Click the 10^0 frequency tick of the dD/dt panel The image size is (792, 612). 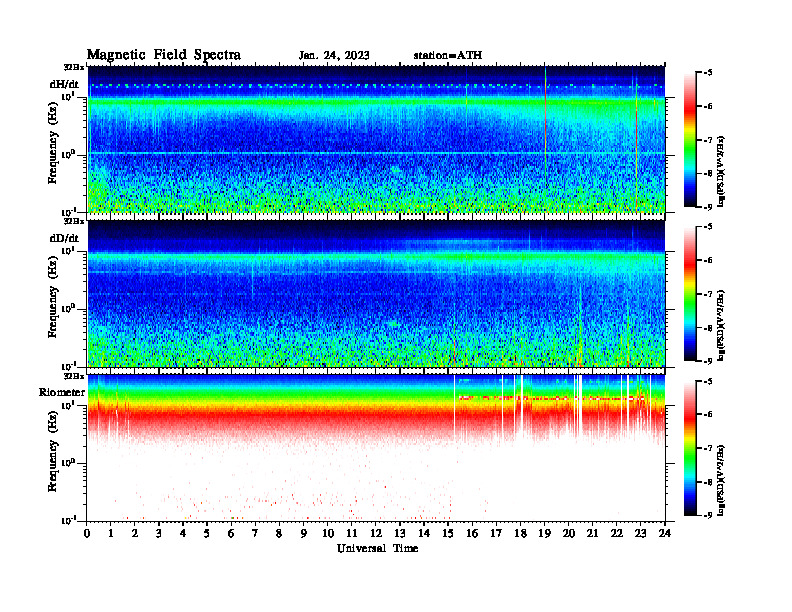68,309
